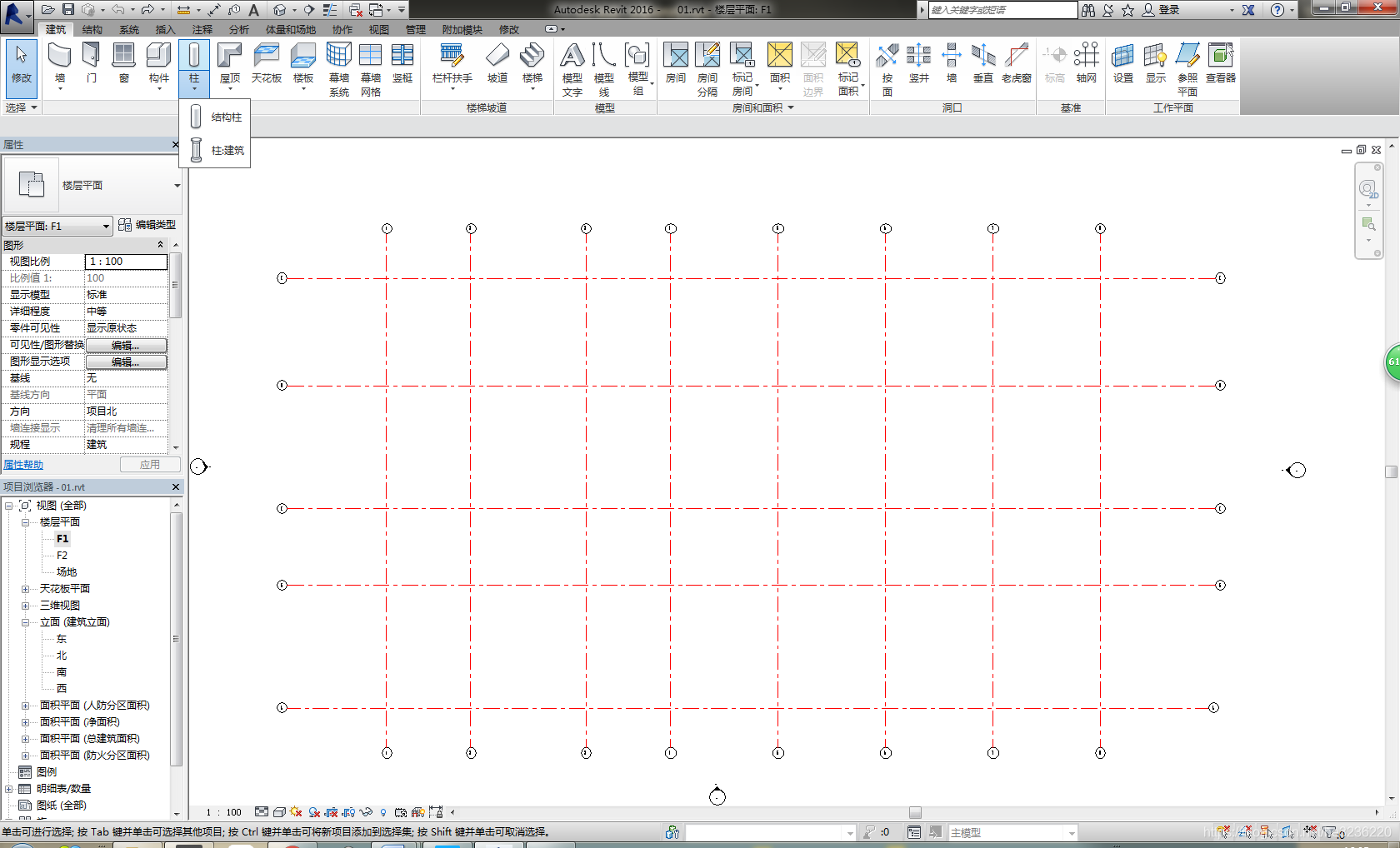Select the Door (门) tool
The width and height of the screenshot is (1400, 848).
click(x=91, y=63)
